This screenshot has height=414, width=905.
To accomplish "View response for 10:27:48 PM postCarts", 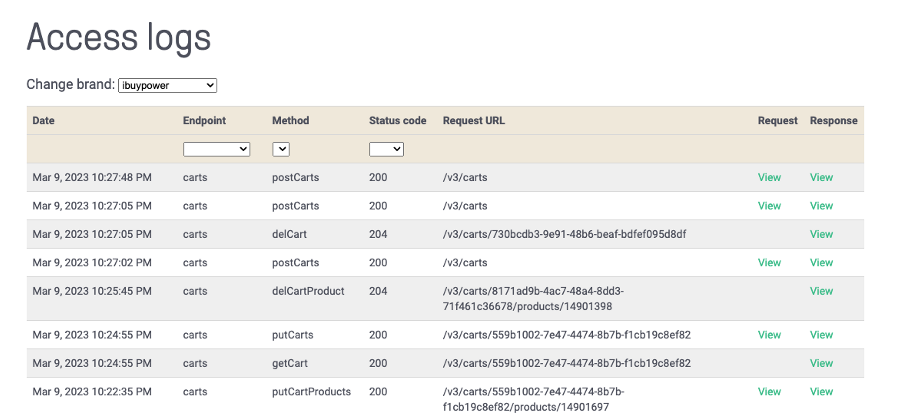I will 821,178.
